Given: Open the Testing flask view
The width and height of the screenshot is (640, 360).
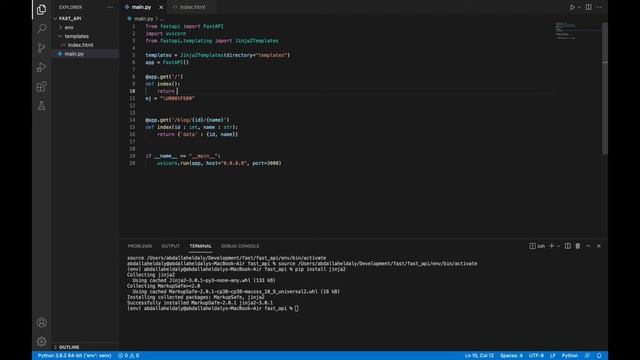Looking at the screenshot, I should (41, 106).
